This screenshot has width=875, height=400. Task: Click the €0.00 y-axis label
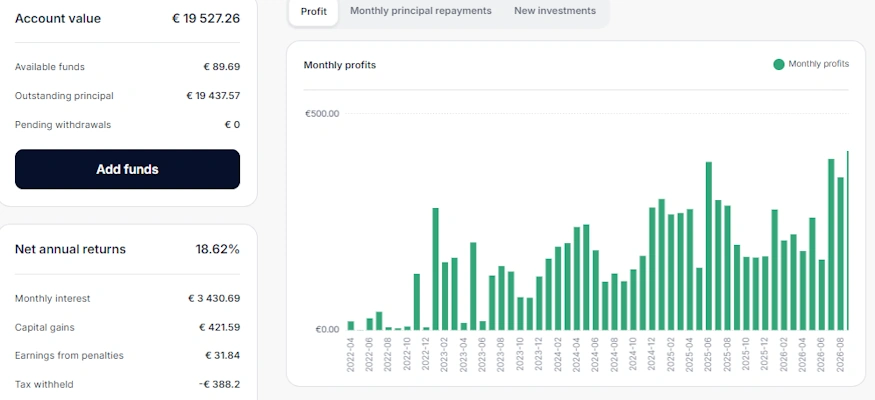click(327, 329)
